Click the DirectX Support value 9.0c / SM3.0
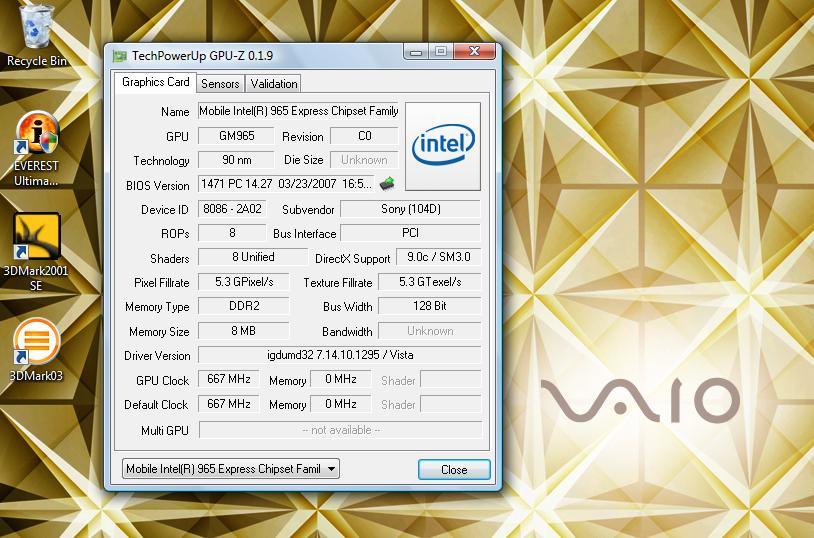 pos(439,257)
